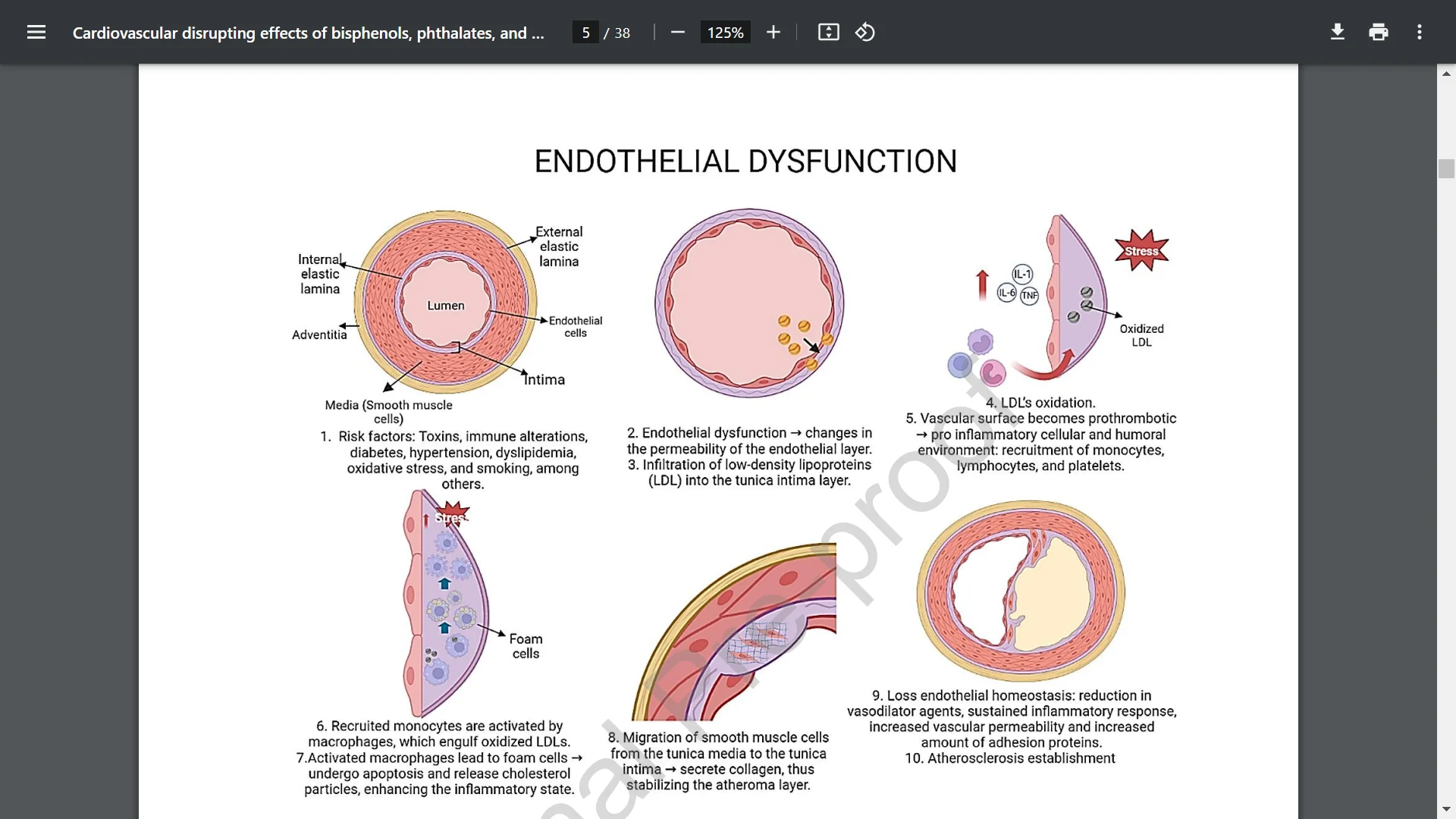Click the 'TNF' cytokine label
The height and width of the screenshot is (819, 1456).
coord(1029,296)
